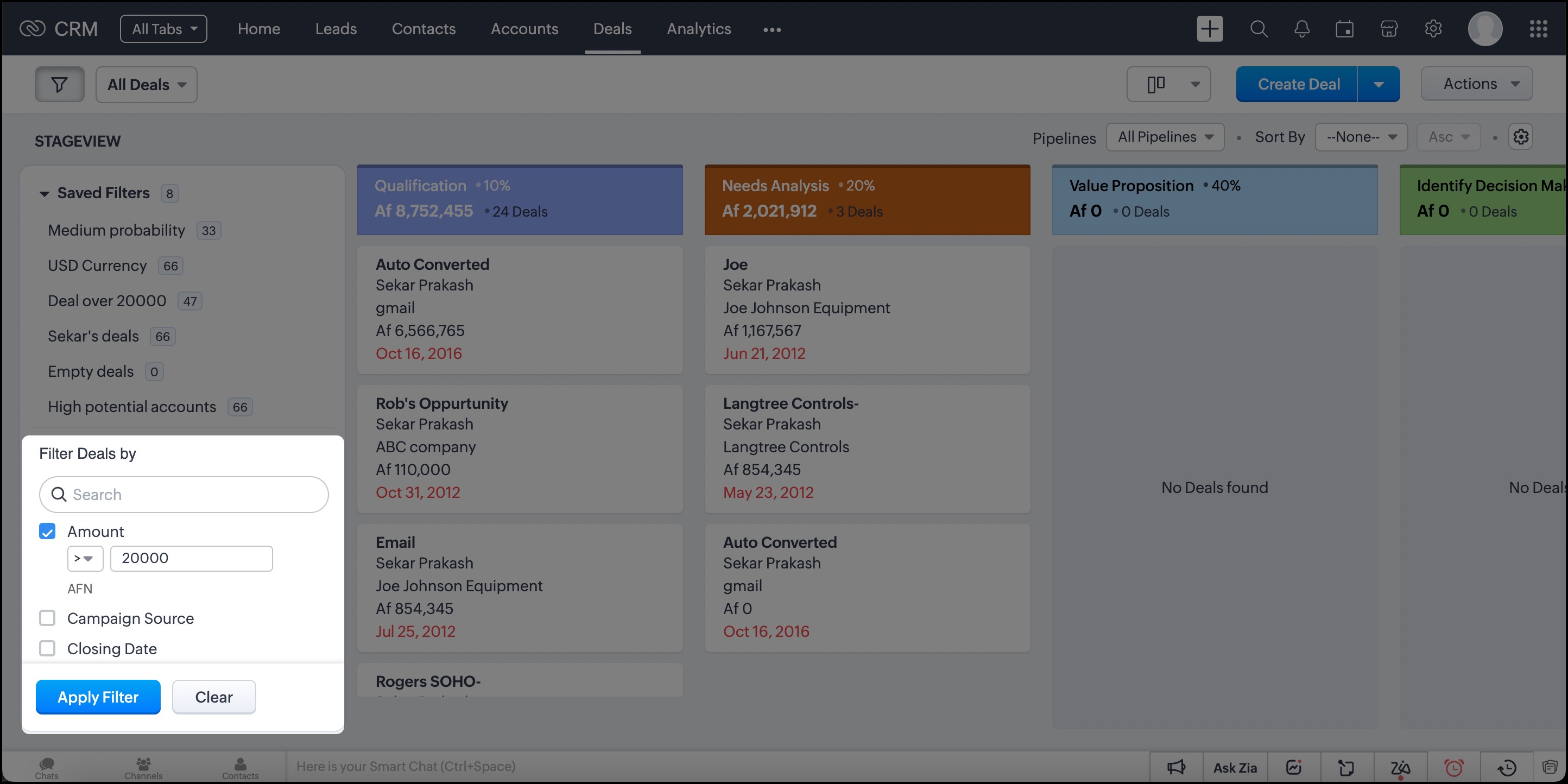Open the All Pipelines dropdown

tap(1165, 137)
